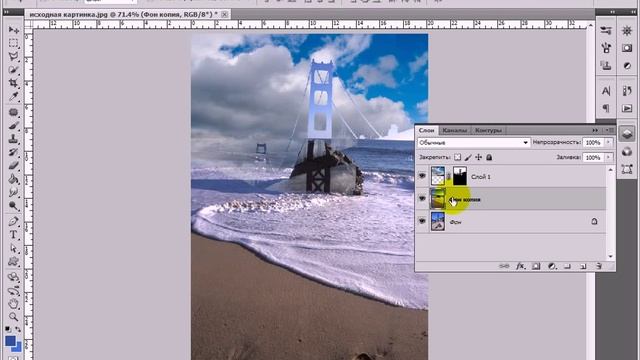Create a new layer group
The width and height of the screenshot is (640, 360).
567,266
